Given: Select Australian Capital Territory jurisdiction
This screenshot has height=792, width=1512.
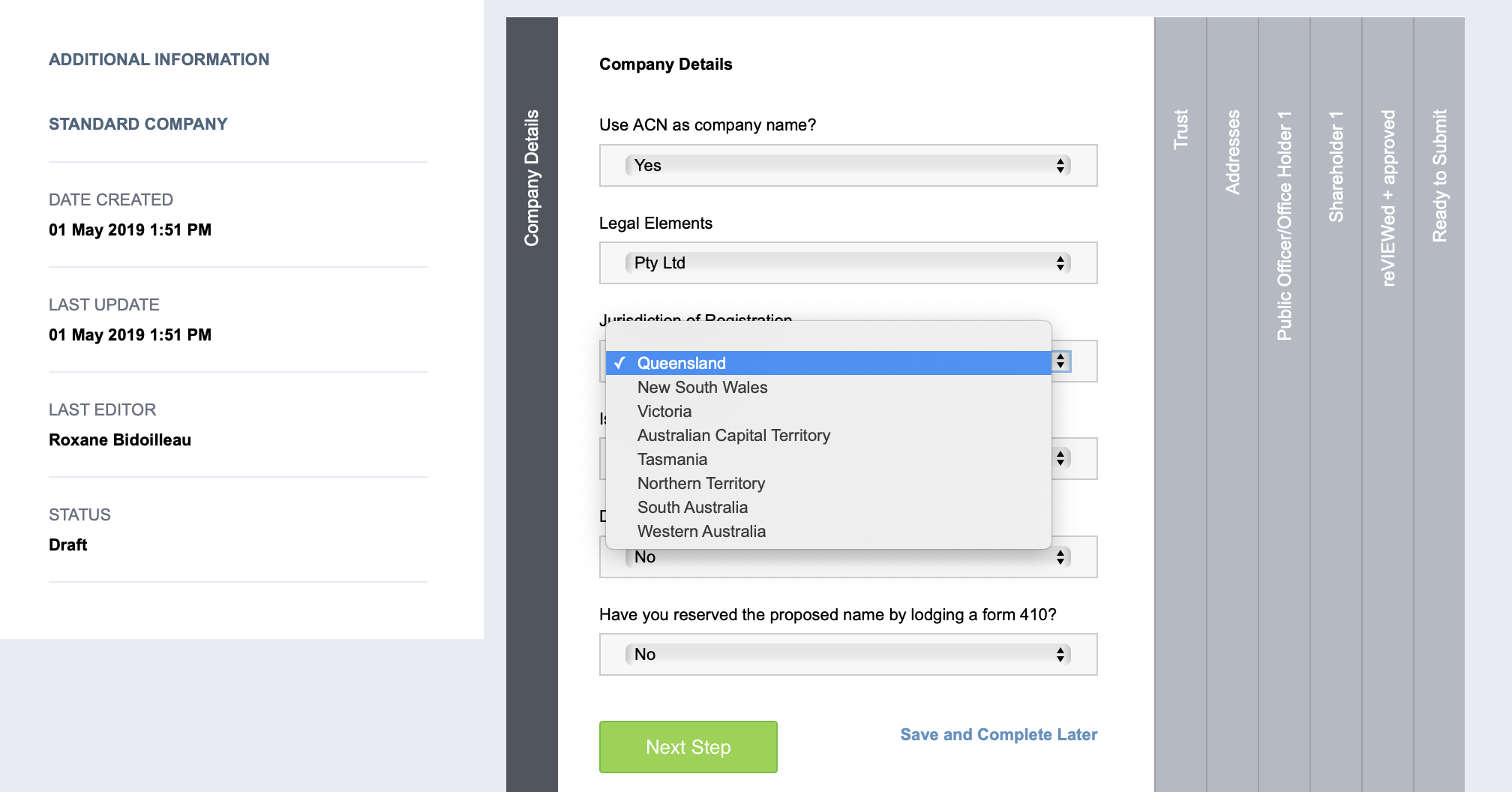Looking at the screenshot, I should [733, 435].
